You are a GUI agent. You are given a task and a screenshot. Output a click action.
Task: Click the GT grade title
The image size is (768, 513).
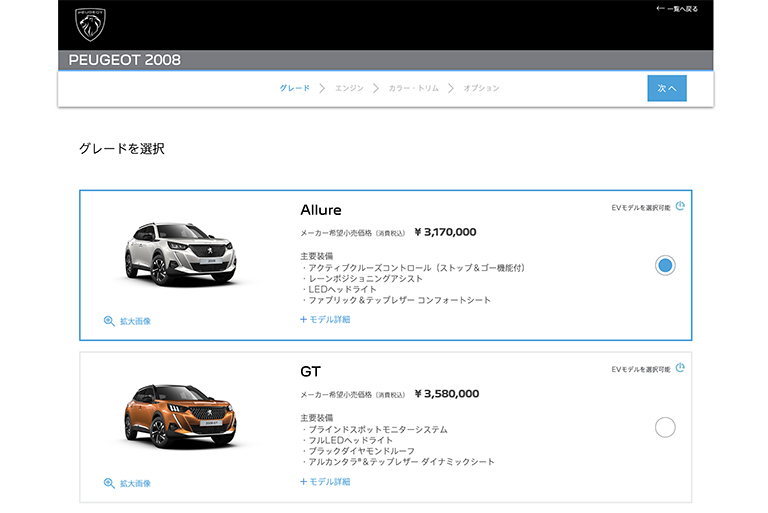coord(311,372)
